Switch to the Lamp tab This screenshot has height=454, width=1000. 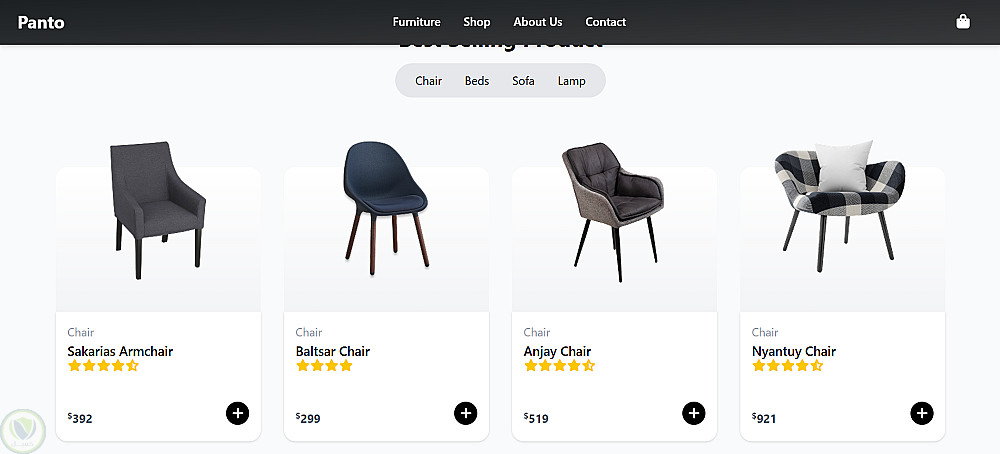tap(571, 81)
